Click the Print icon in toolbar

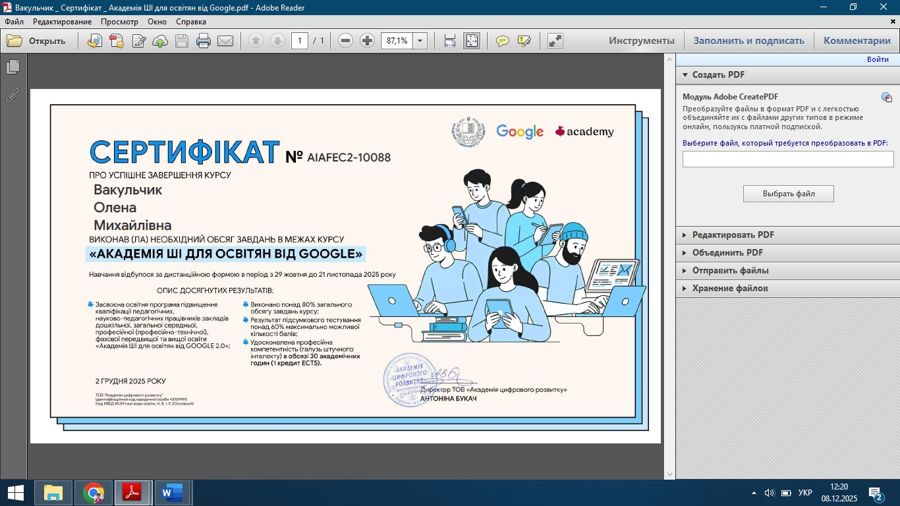click(204, 41)
